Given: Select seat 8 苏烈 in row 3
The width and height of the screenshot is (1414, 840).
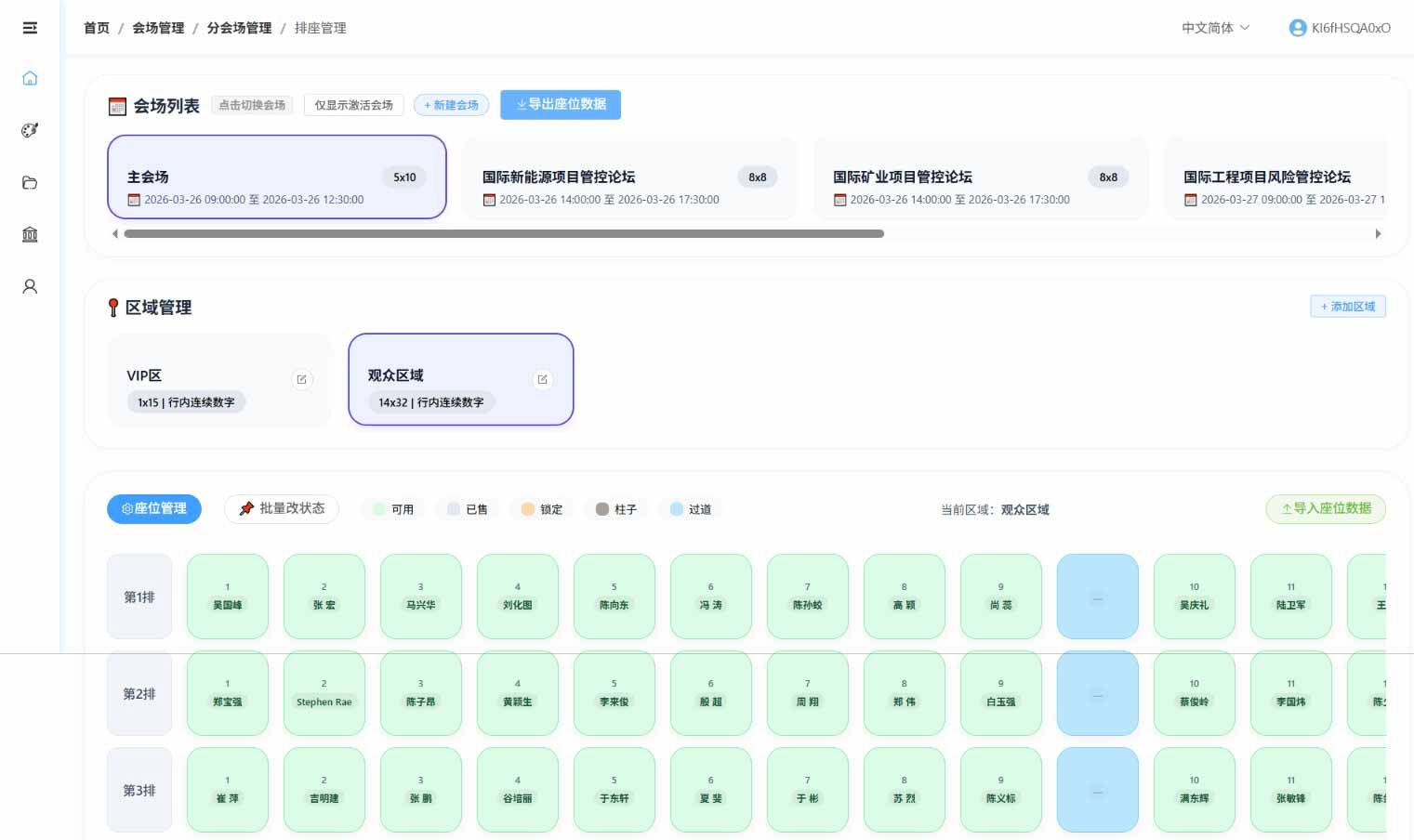Looking at the screenshot, I should tap(905, 790).
